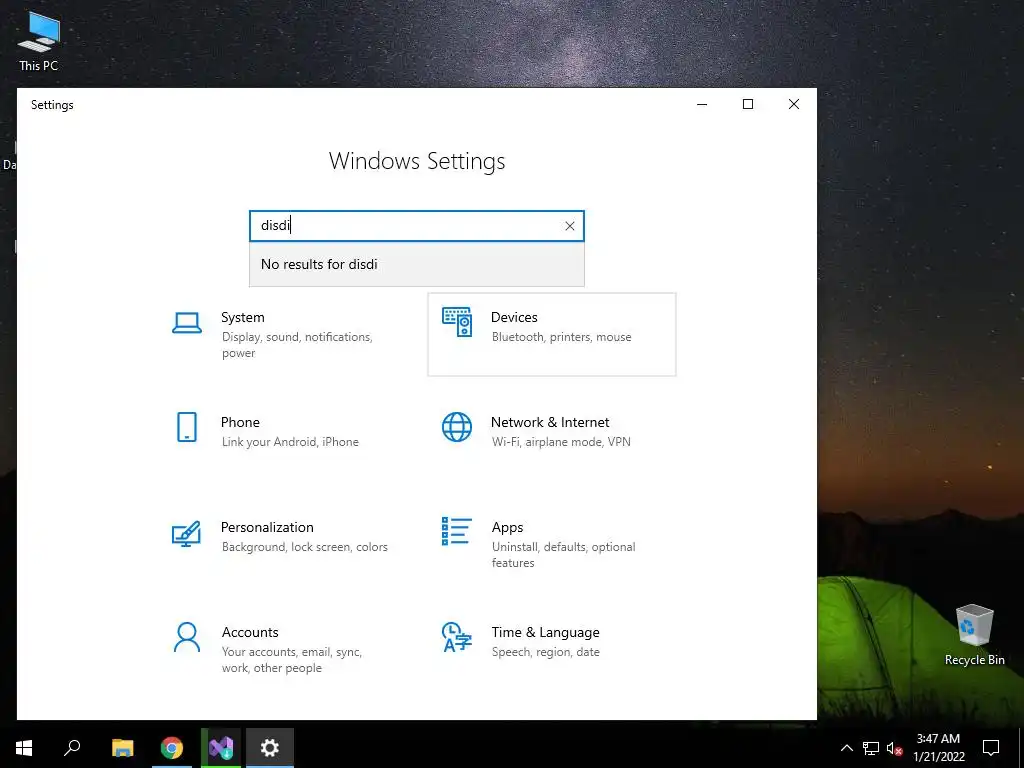
Task: Minimize the Settings window
Action: click(x=702, y=104)
